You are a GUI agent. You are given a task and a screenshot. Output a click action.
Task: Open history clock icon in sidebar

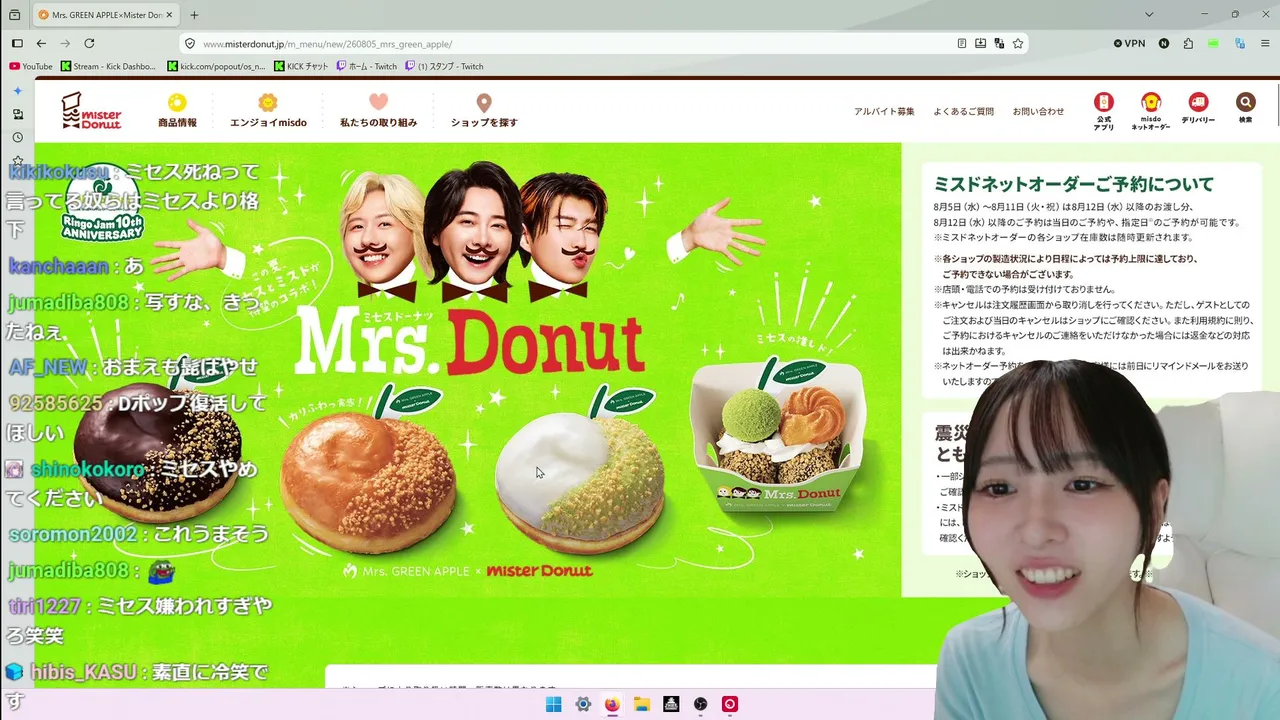pos(17,138)
